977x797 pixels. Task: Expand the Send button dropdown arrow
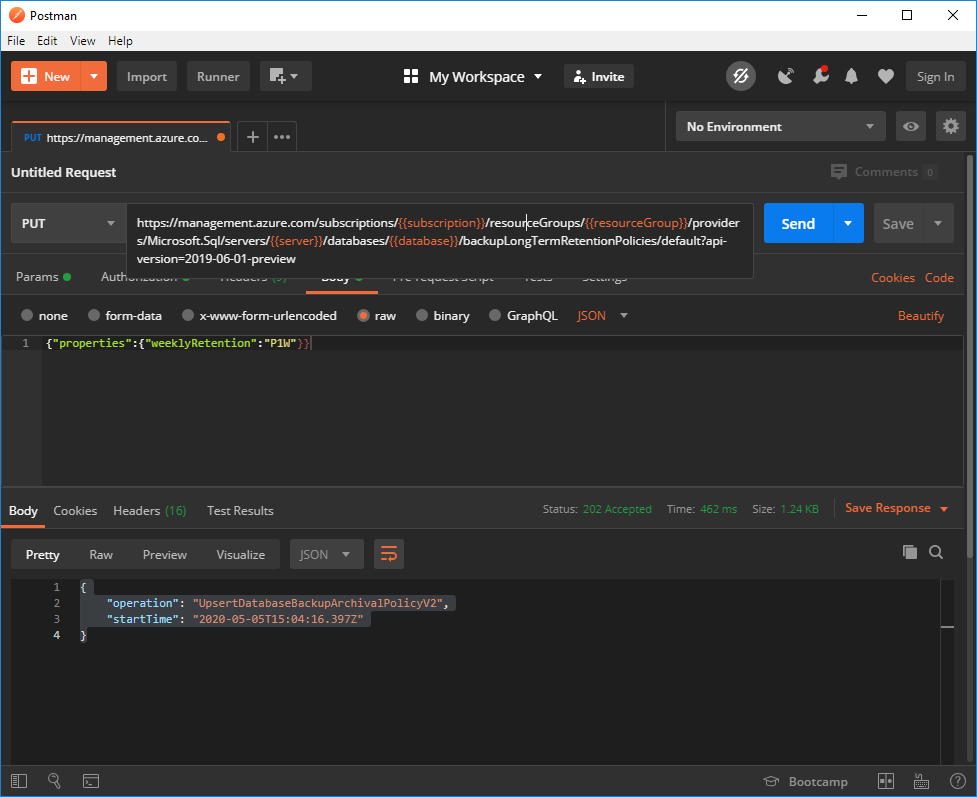point(848,223)
